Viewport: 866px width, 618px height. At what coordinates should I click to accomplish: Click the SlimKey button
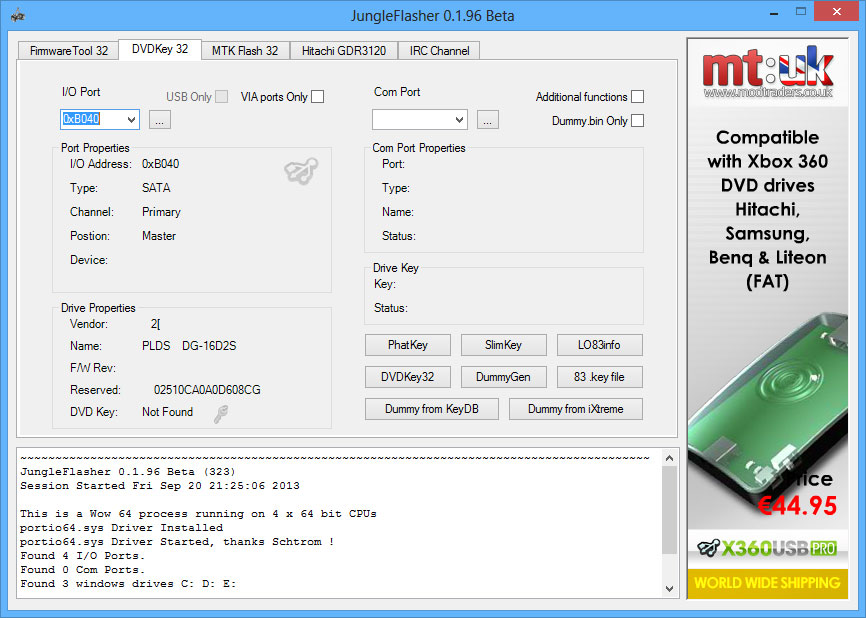coord(503,345)
